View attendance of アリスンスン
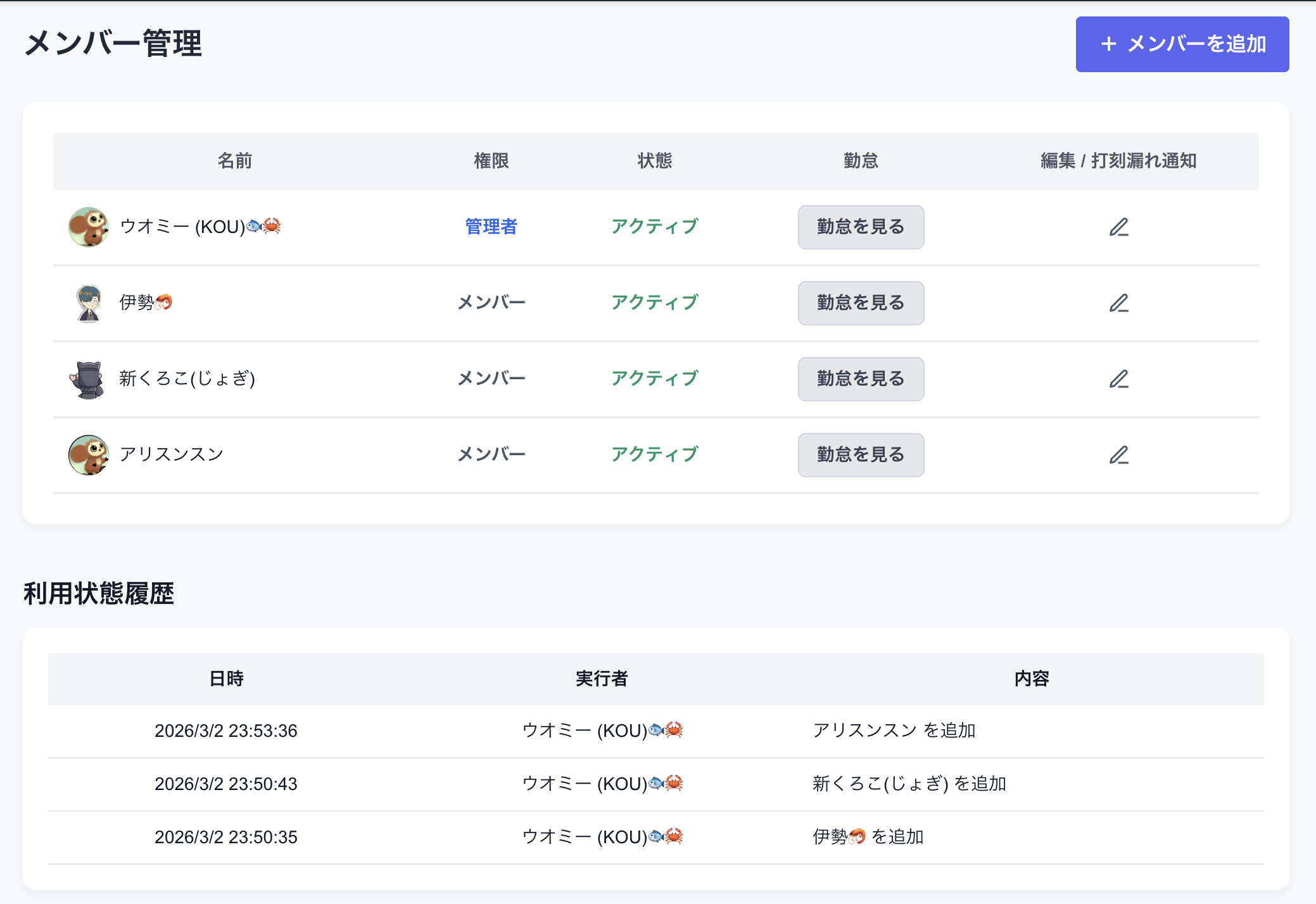Image resolution: width=1316 pixels, height=904 pixels. coord(861,455)
